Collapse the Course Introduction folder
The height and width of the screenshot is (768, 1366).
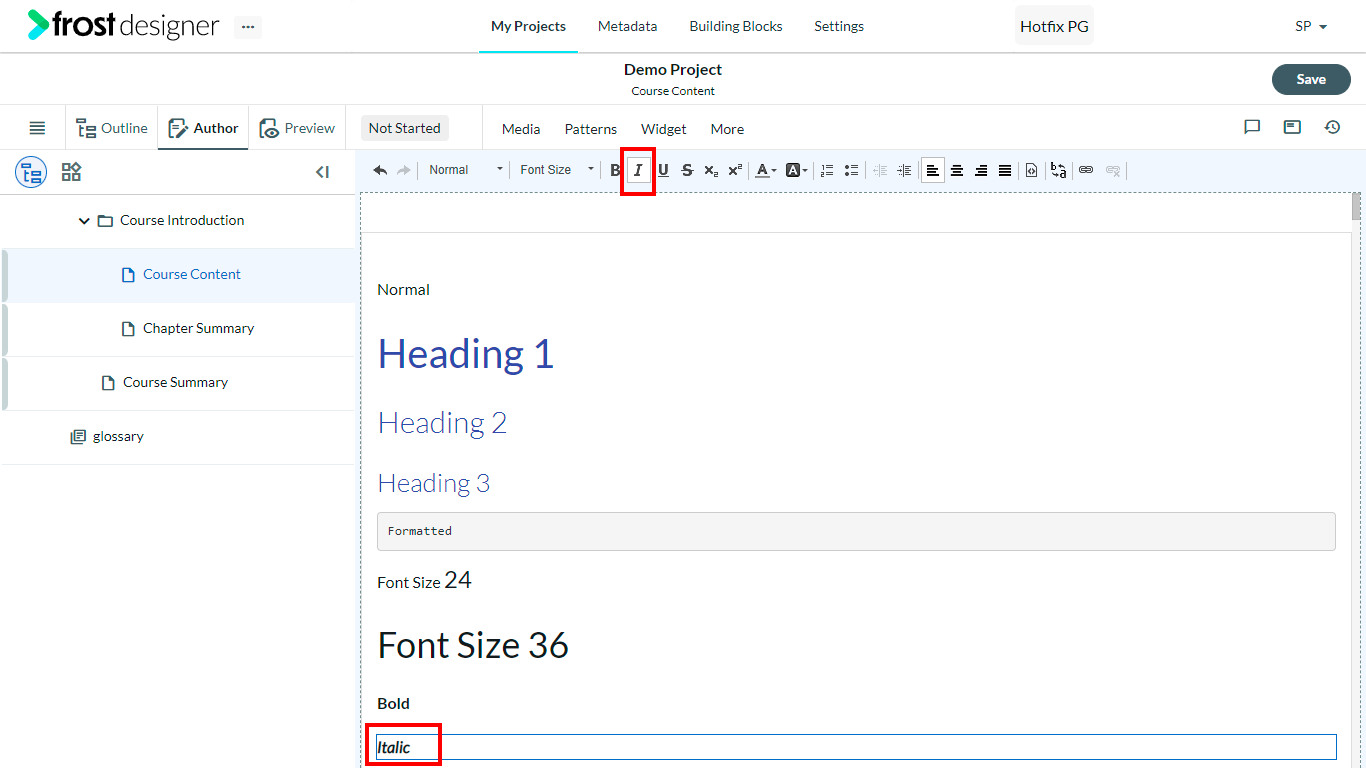tap(84, 221)
